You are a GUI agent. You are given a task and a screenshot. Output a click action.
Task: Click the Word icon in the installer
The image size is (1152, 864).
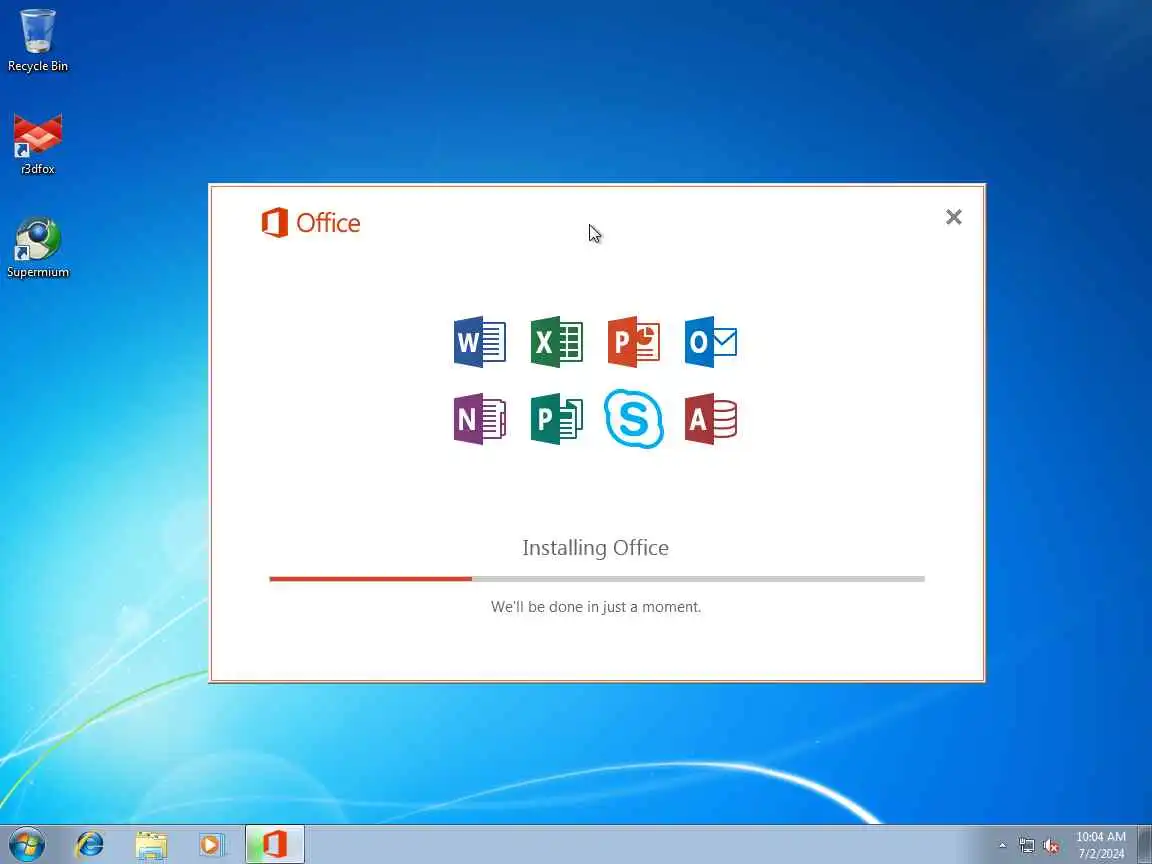[x=479, y=342]
